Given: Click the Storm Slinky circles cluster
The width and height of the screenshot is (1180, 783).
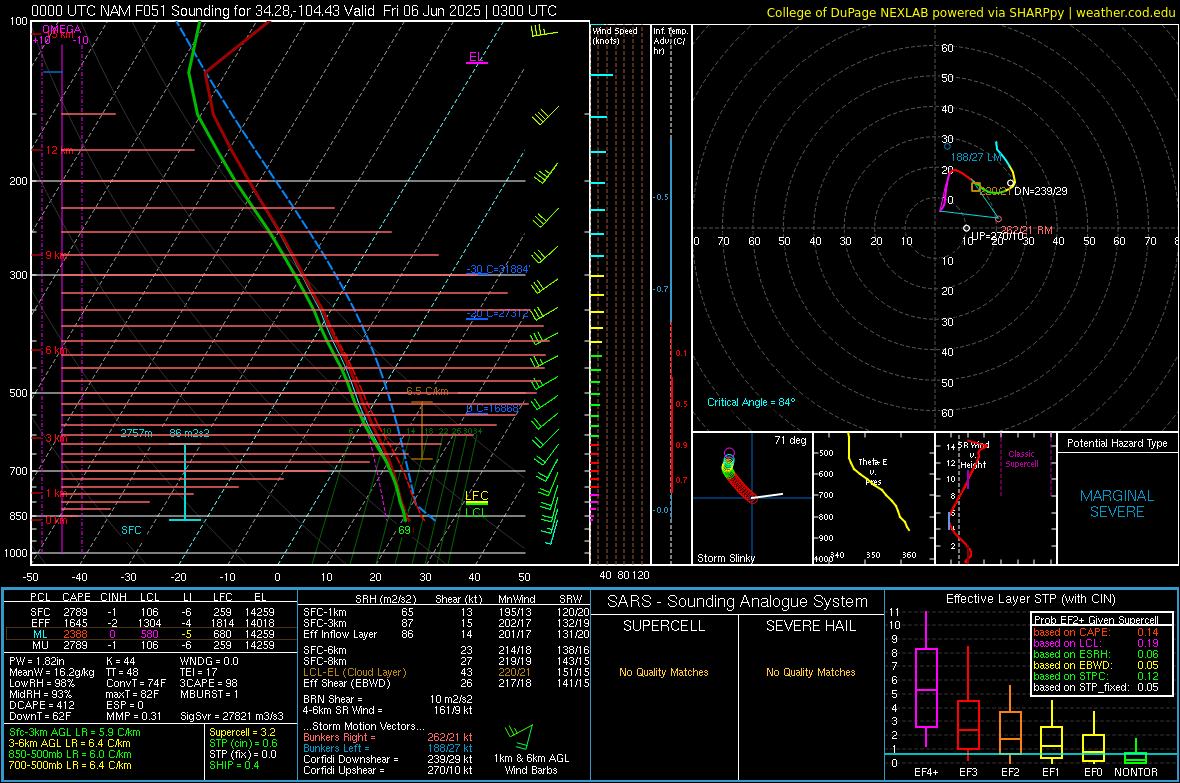Looking at the screenshot, I should pos(738,474).
